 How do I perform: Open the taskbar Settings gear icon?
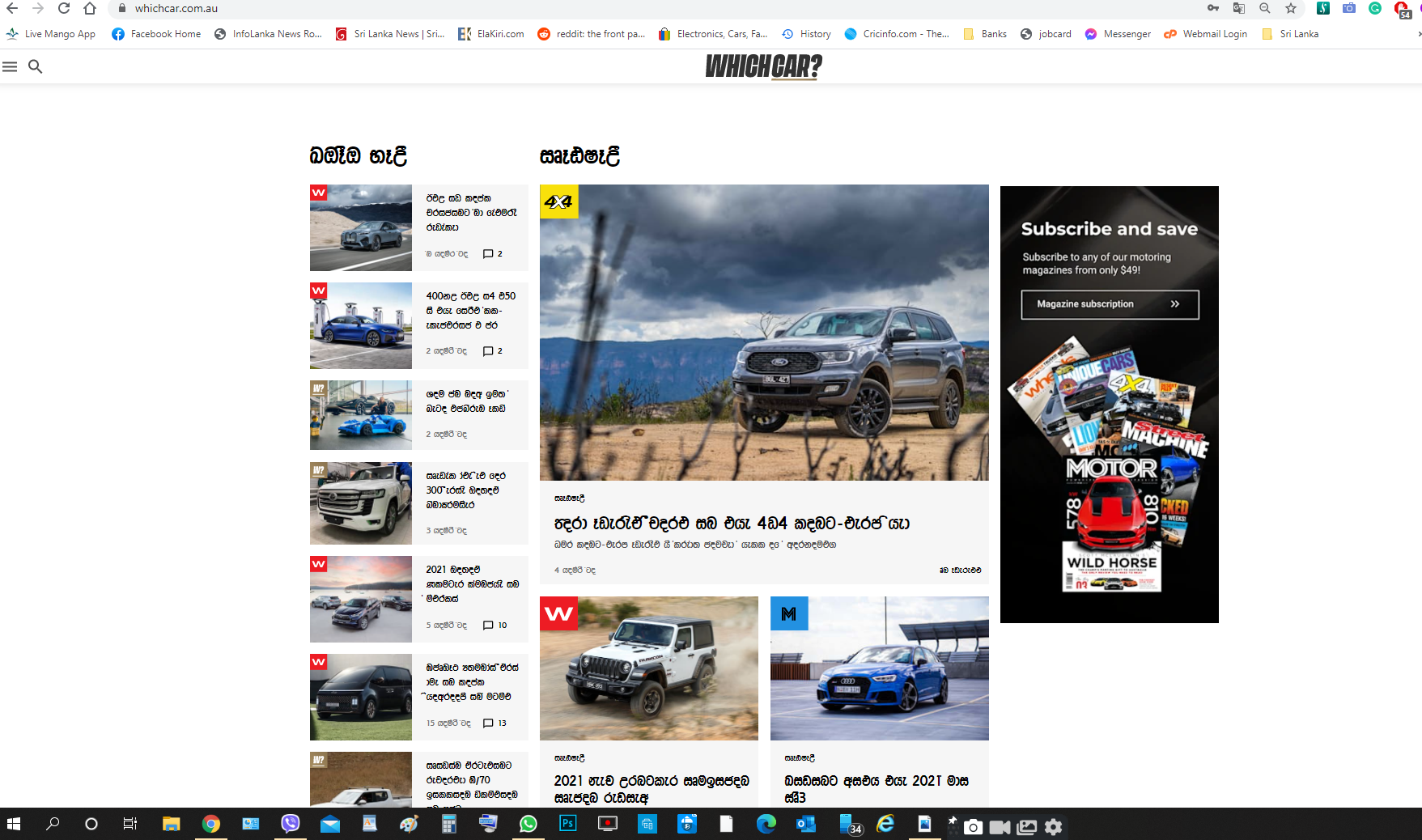[x=1053, y=826]
